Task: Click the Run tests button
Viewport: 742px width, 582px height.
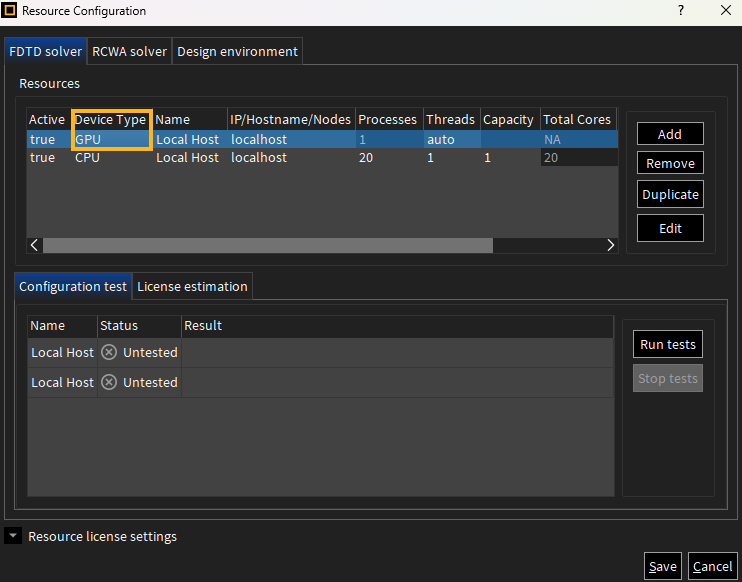Action: click(x=668, y=344)
